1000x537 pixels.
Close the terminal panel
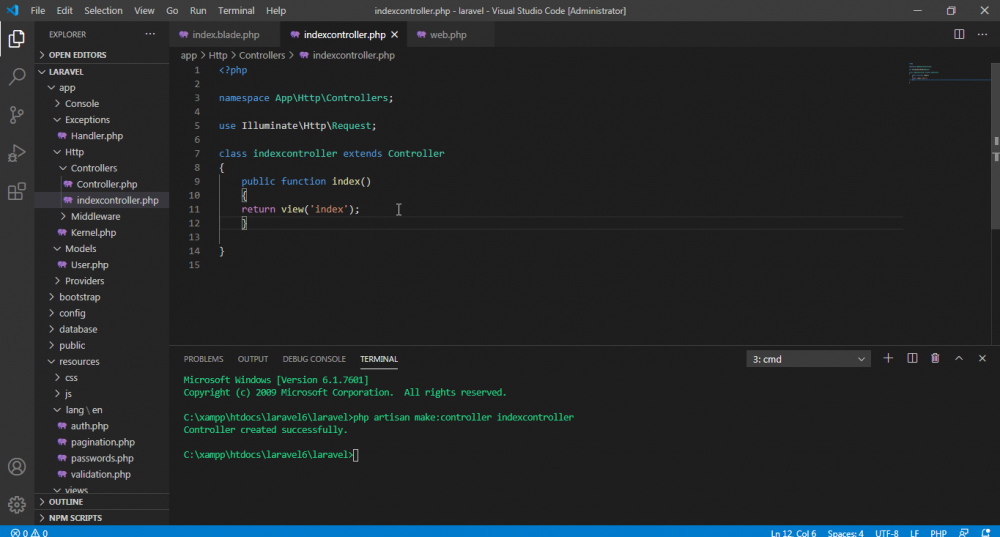tap(982, 358)
